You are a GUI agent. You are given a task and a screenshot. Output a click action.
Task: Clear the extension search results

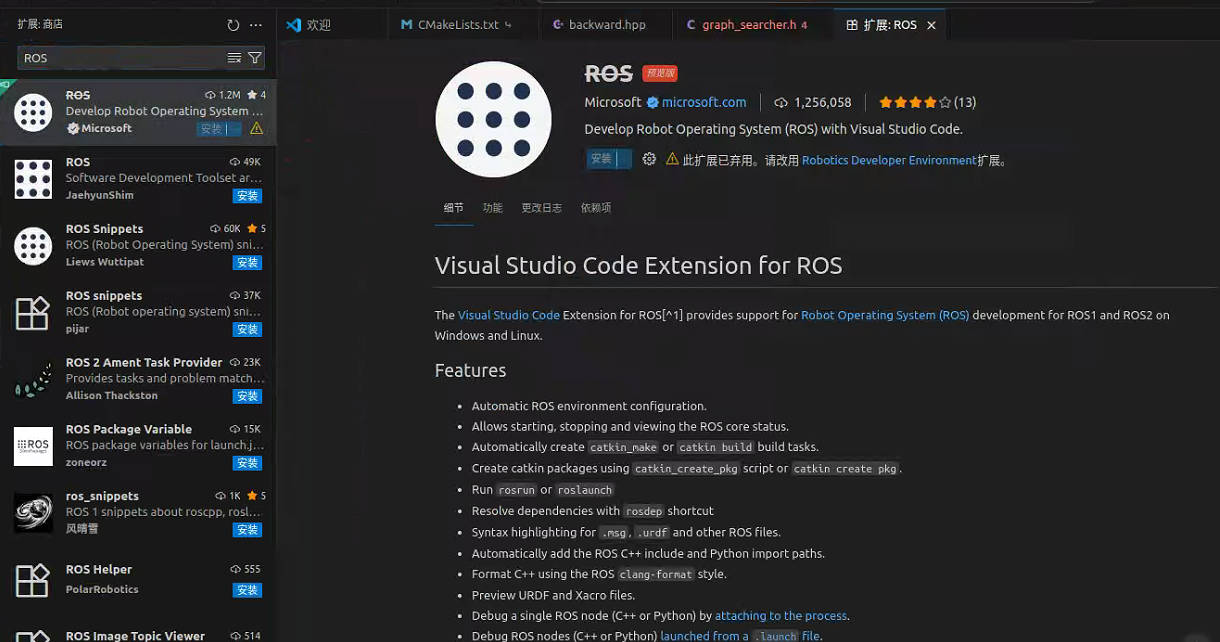pos(234,58)
